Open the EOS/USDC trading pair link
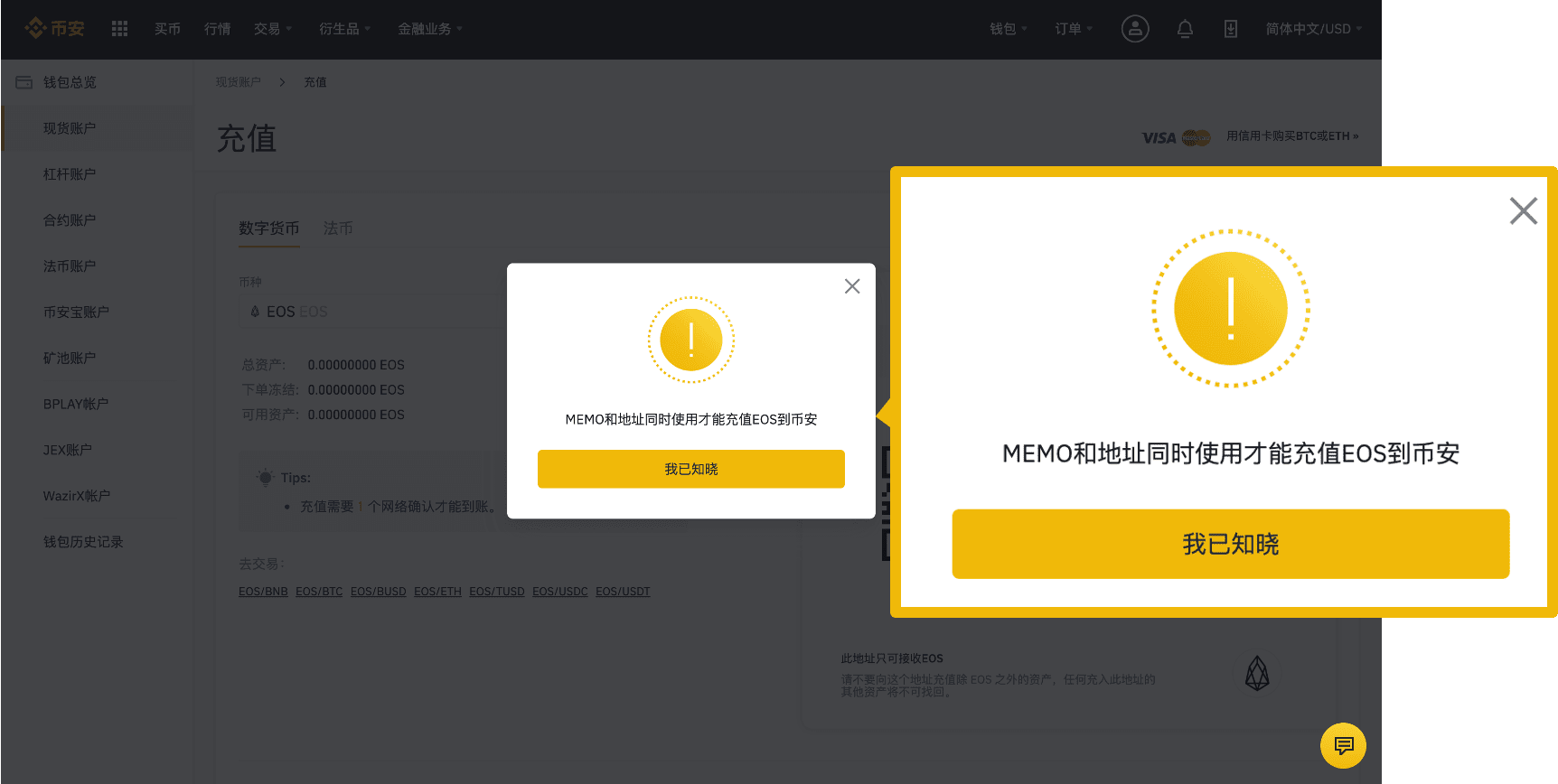Image resolution: width=1558 pixels, height=784 pixels. point(560,592)
